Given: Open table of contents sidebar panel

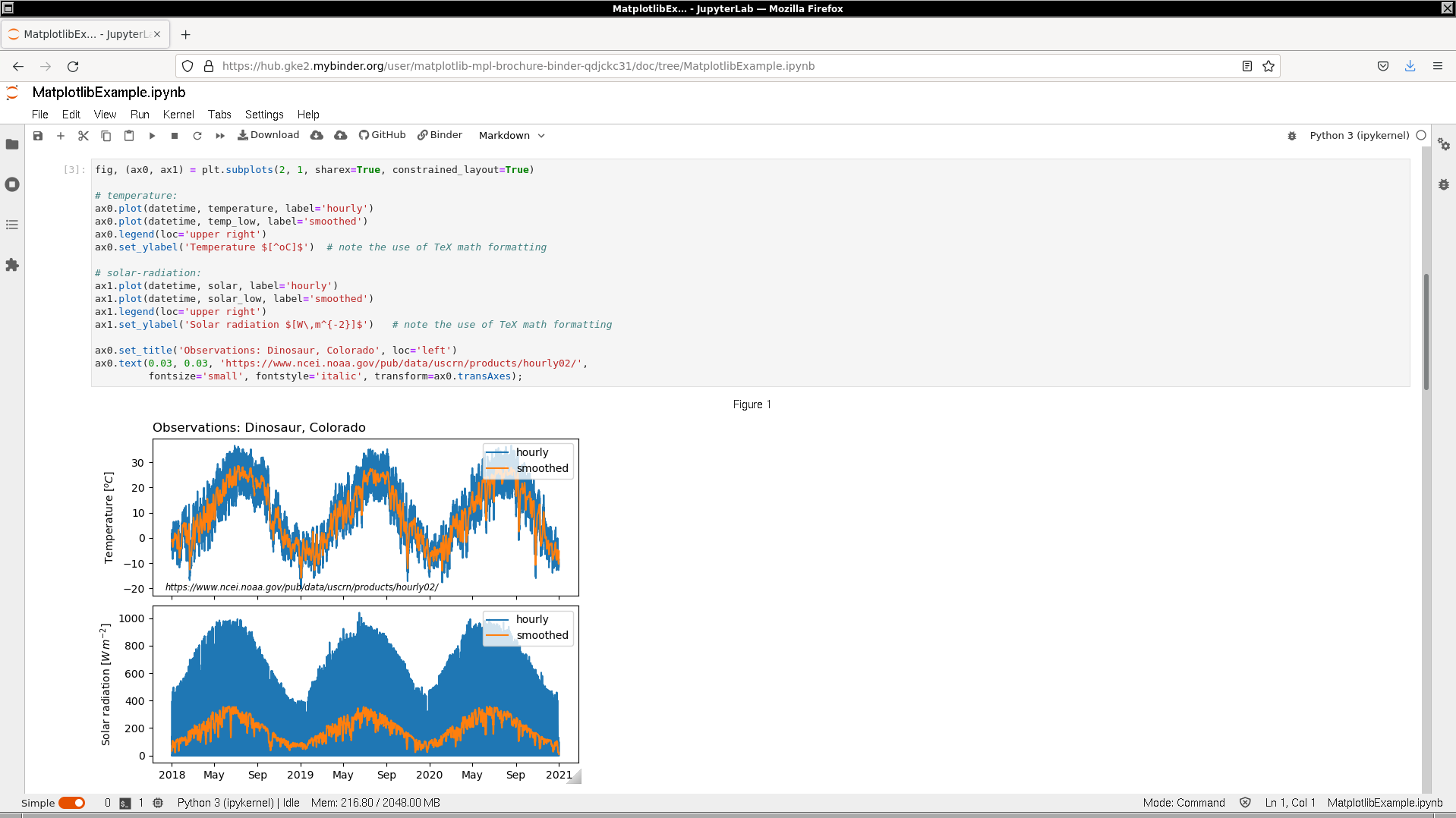Looking at the screenshot, I should click(x=12, y=225).
